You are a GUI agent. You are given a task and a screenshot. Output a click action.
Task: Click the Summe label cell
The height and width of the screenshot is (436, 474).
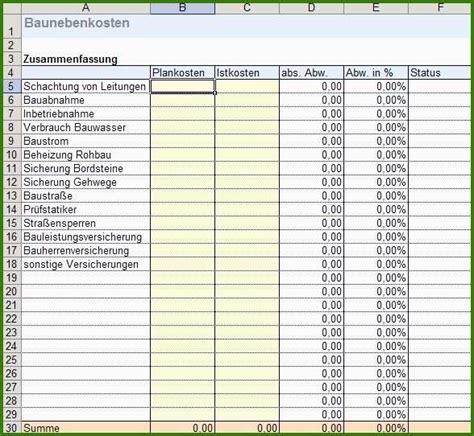(x=86, y=428)
